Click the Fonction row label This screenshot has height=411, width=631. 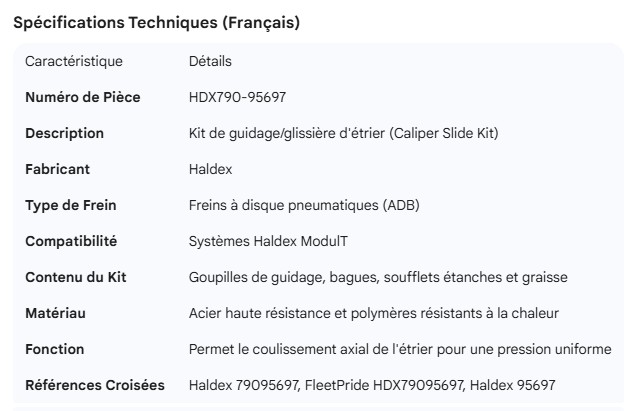55,350
